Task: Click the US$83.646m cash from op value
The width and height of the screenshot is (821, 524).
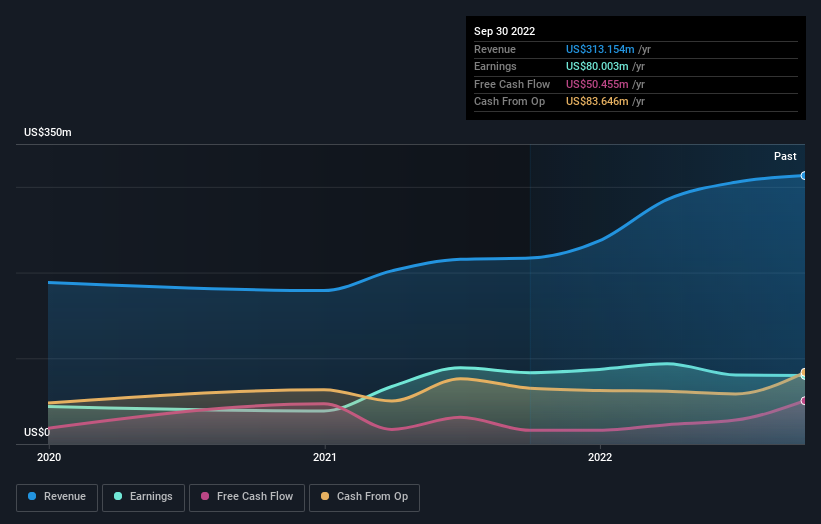Action: click(597, 102)
